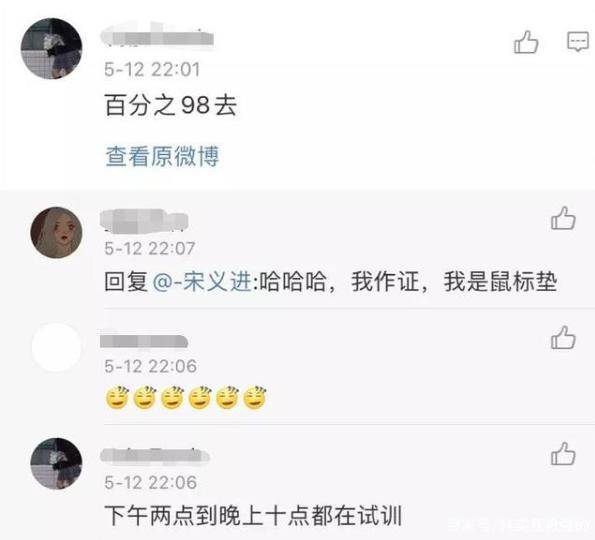Select the 5-12 22:01 timestamp
The image size is (595, 540).
pyautogui.click(x=152, y=69)
